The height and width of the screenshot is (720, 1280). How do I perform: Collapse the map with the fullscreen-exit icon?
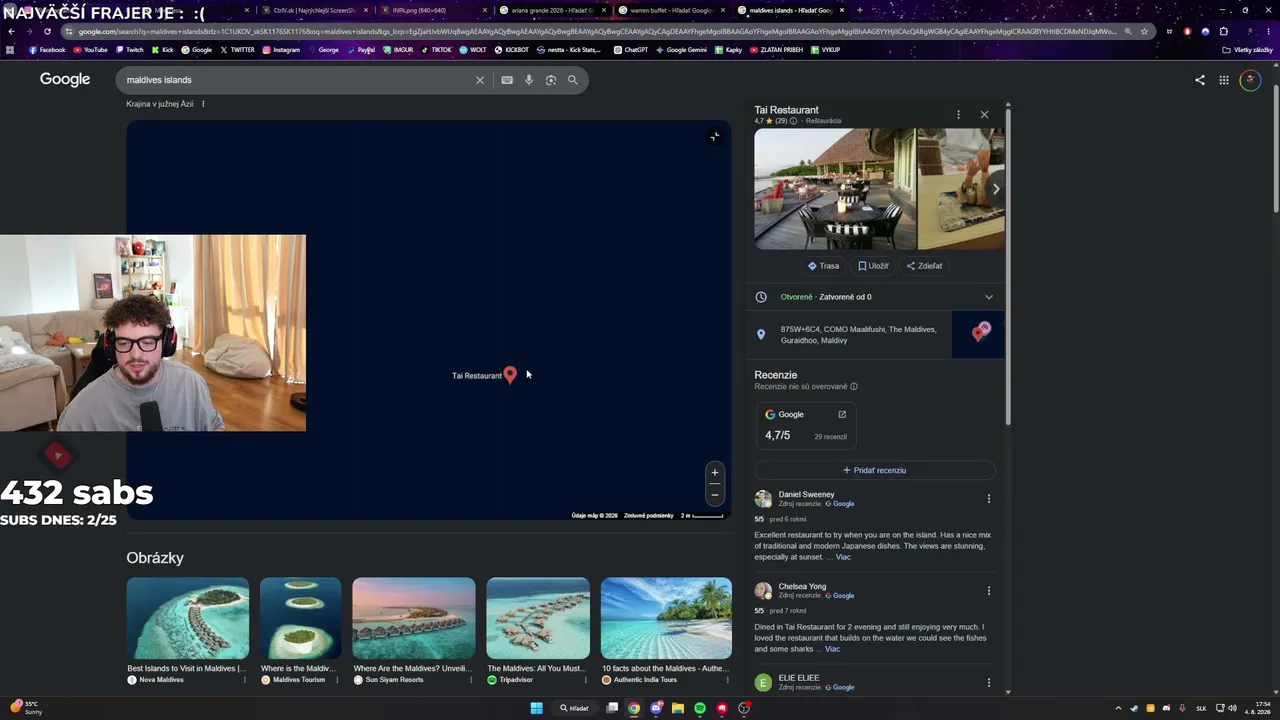click(x=714, y=136)
